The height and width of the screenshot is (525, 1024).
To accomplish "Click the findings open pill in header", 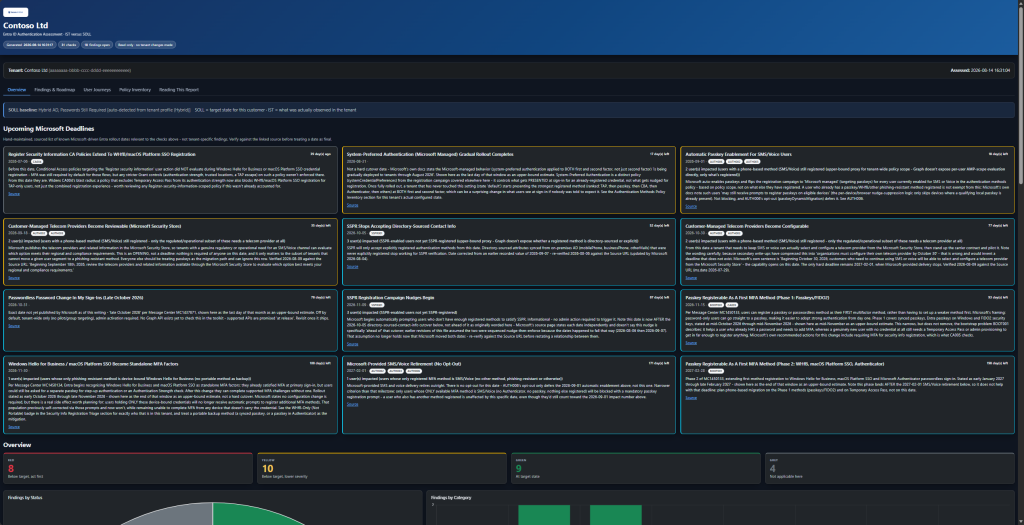I will tap(97, 45).
